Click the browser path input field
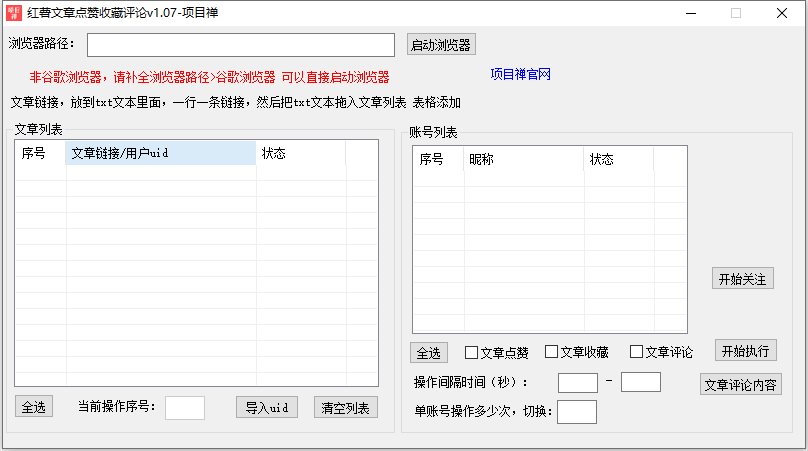Image resolution: width=808 pixels, height=451 pixels. 241,45
